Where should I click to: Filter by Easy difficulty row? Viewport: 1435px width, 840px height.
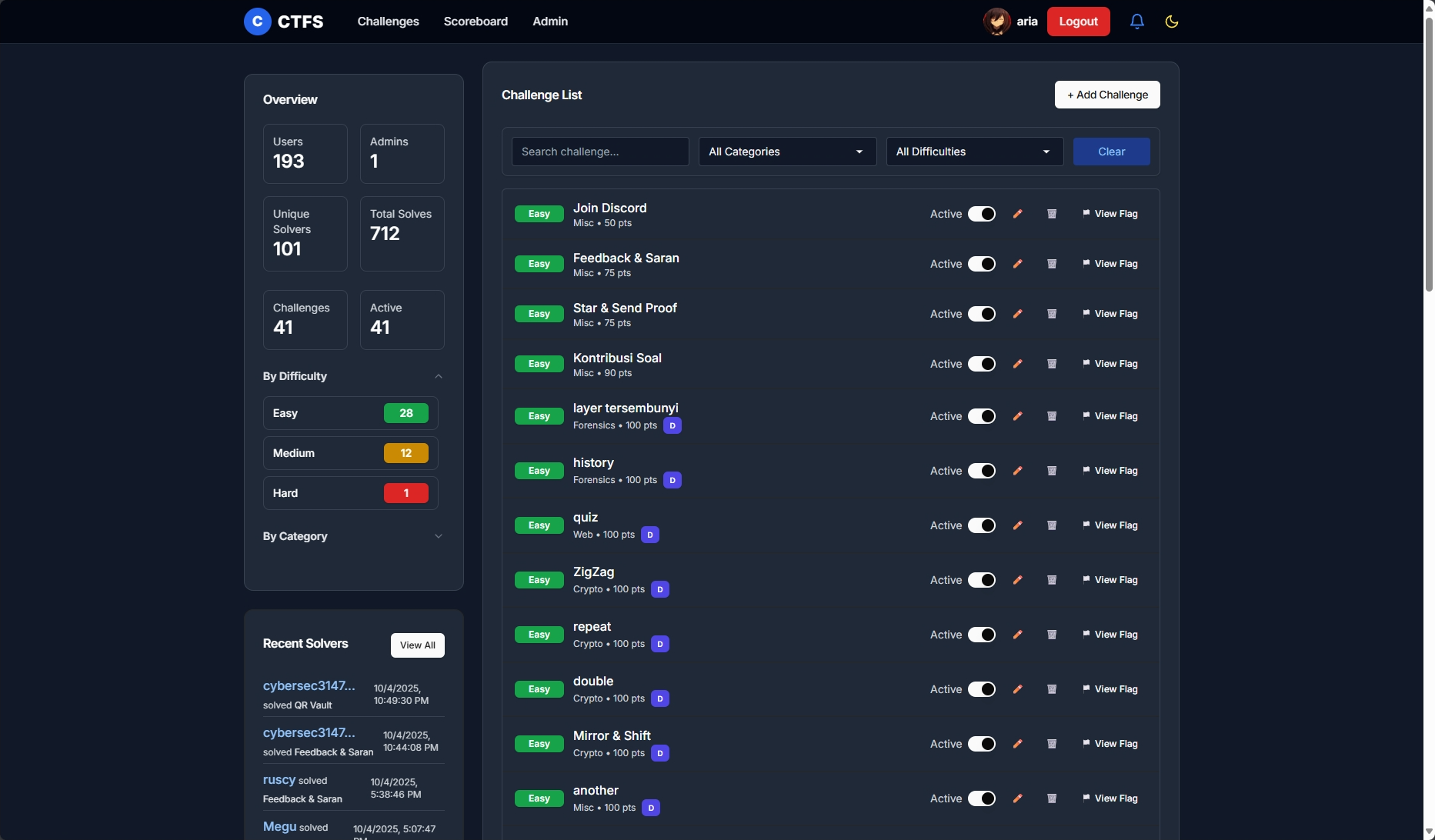[351, 413]
